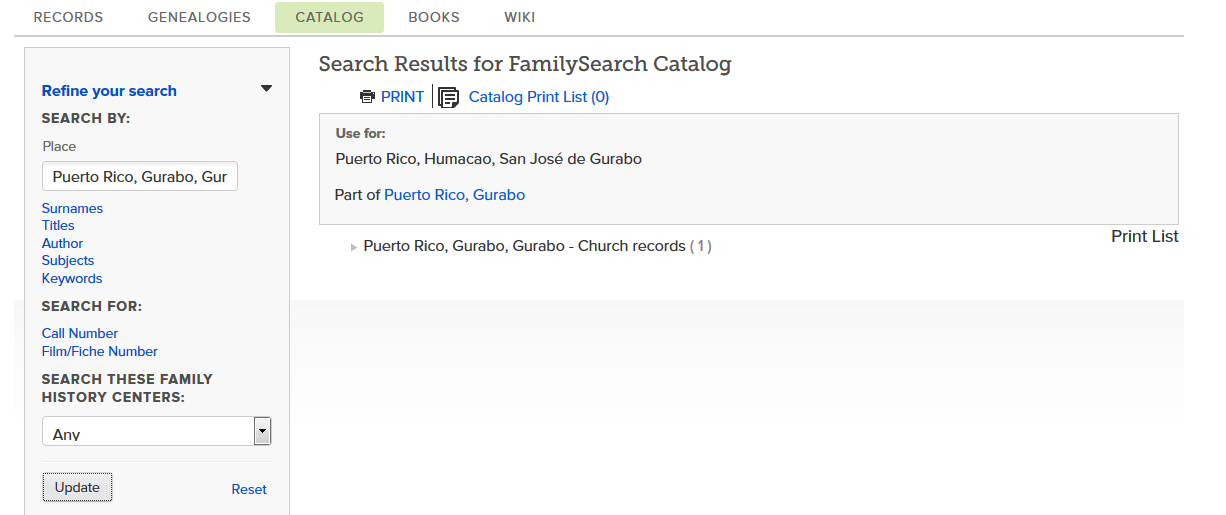Switch to the Records tab
The image size is (1226, 515).
pos(68,17)
